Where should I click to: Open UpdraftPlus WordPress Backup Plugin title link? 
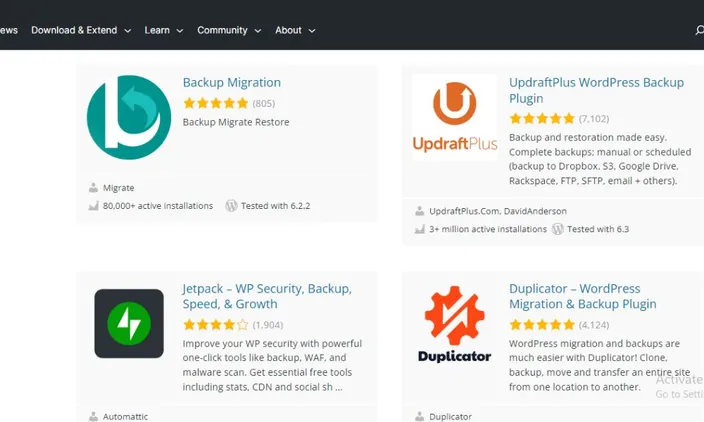click(596, 90)
